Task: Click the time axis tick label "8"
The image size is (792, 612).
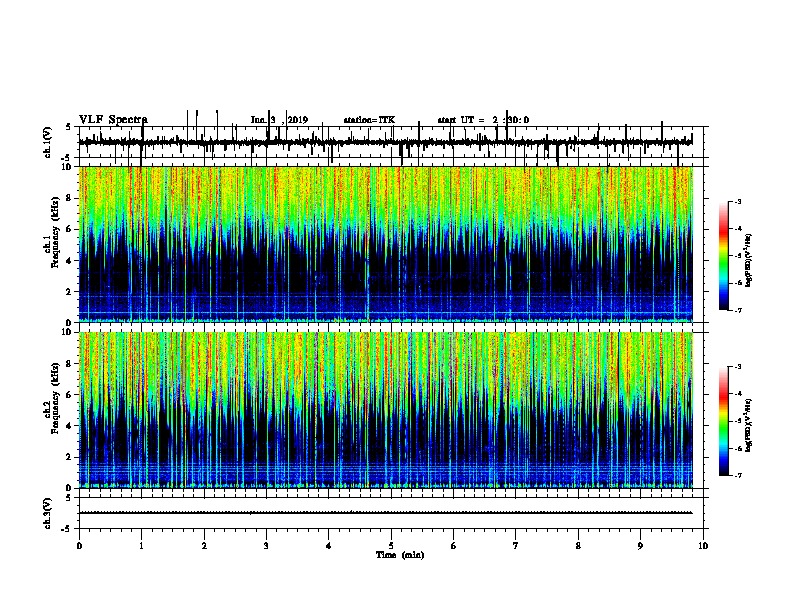Action: 578,545
